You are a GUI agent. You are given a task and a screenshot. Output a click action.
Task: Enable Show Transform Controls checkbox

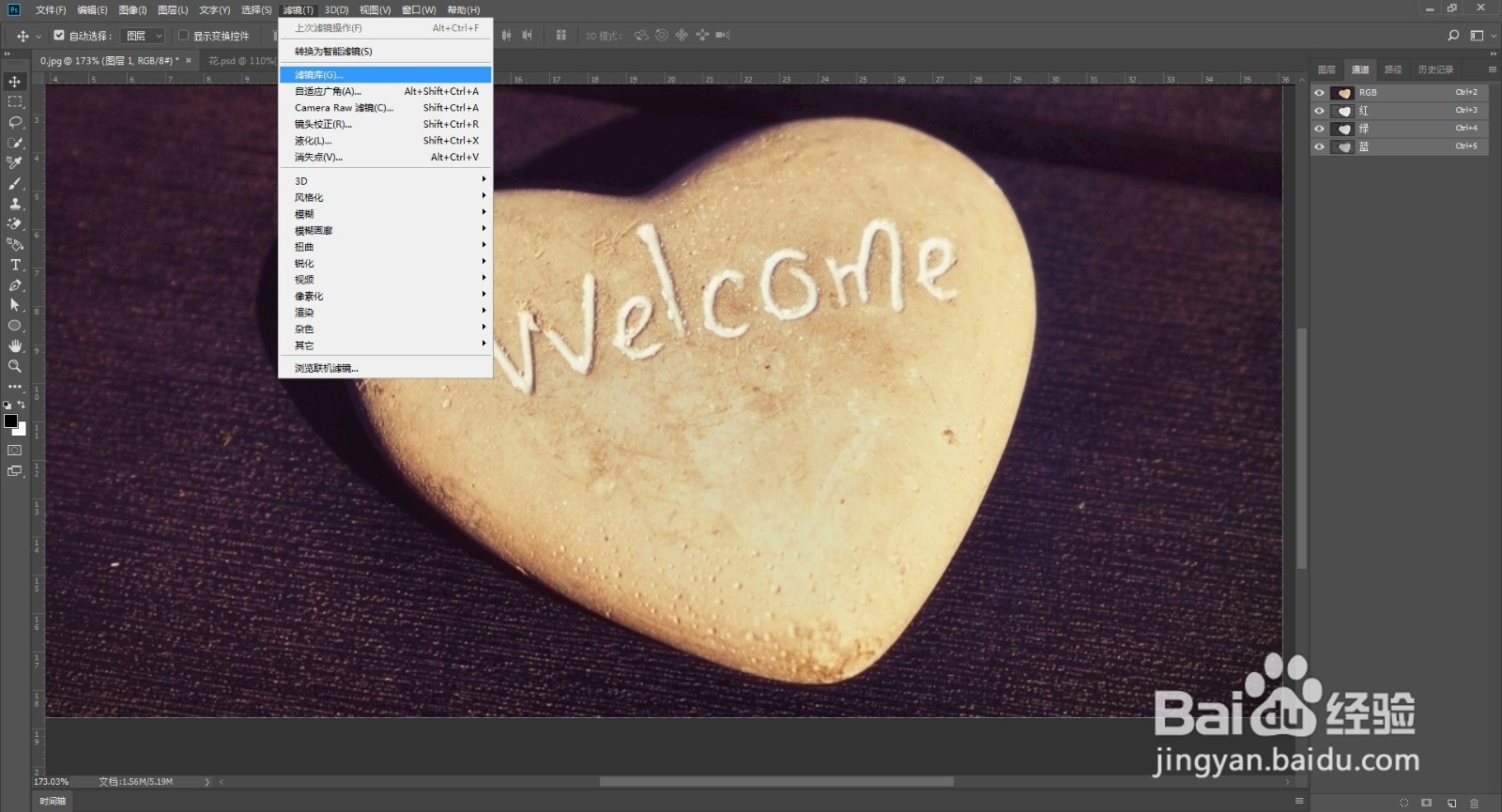coord(184,36)
